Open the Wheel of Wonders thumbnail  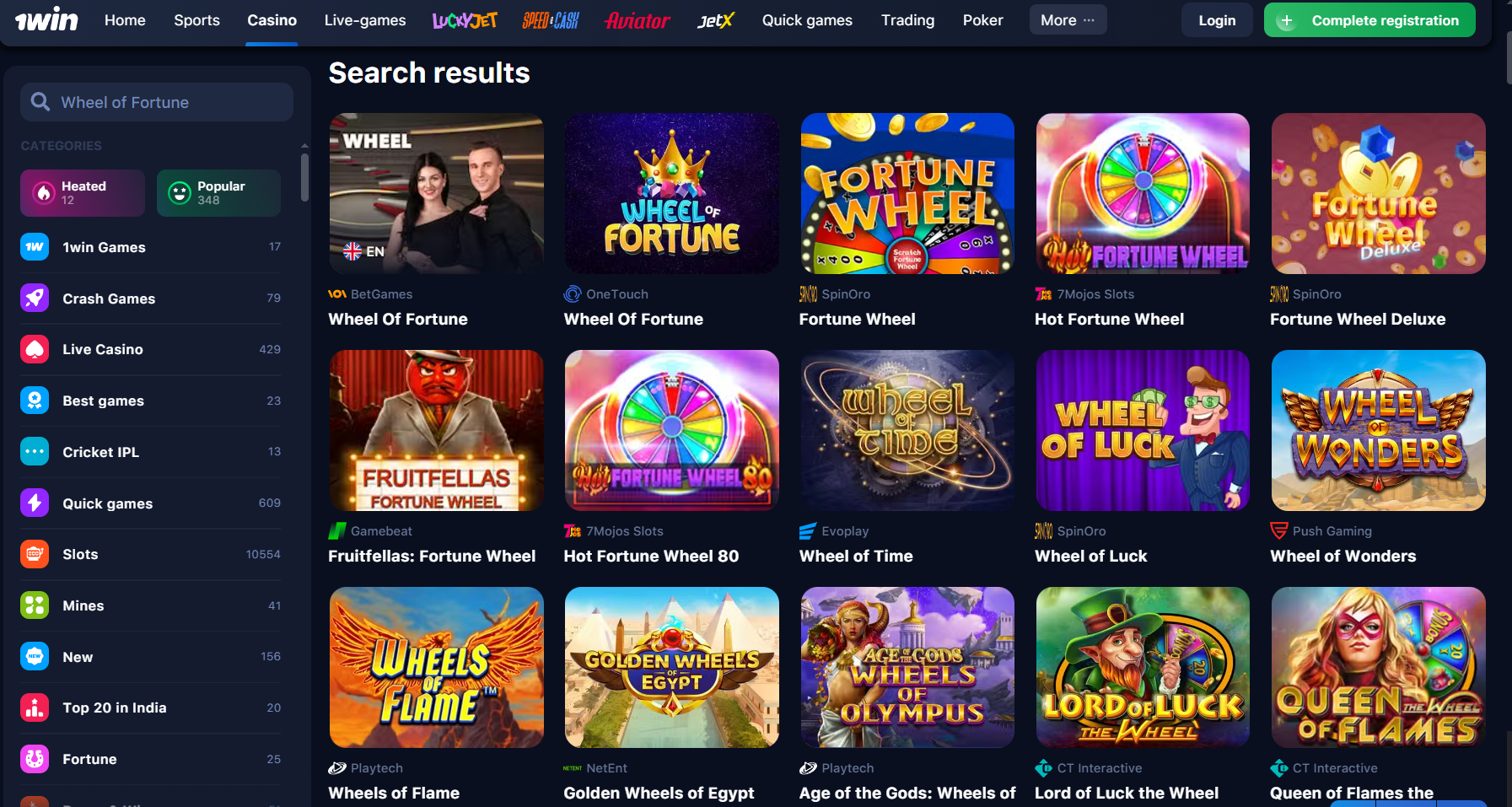click(1378, 430)
